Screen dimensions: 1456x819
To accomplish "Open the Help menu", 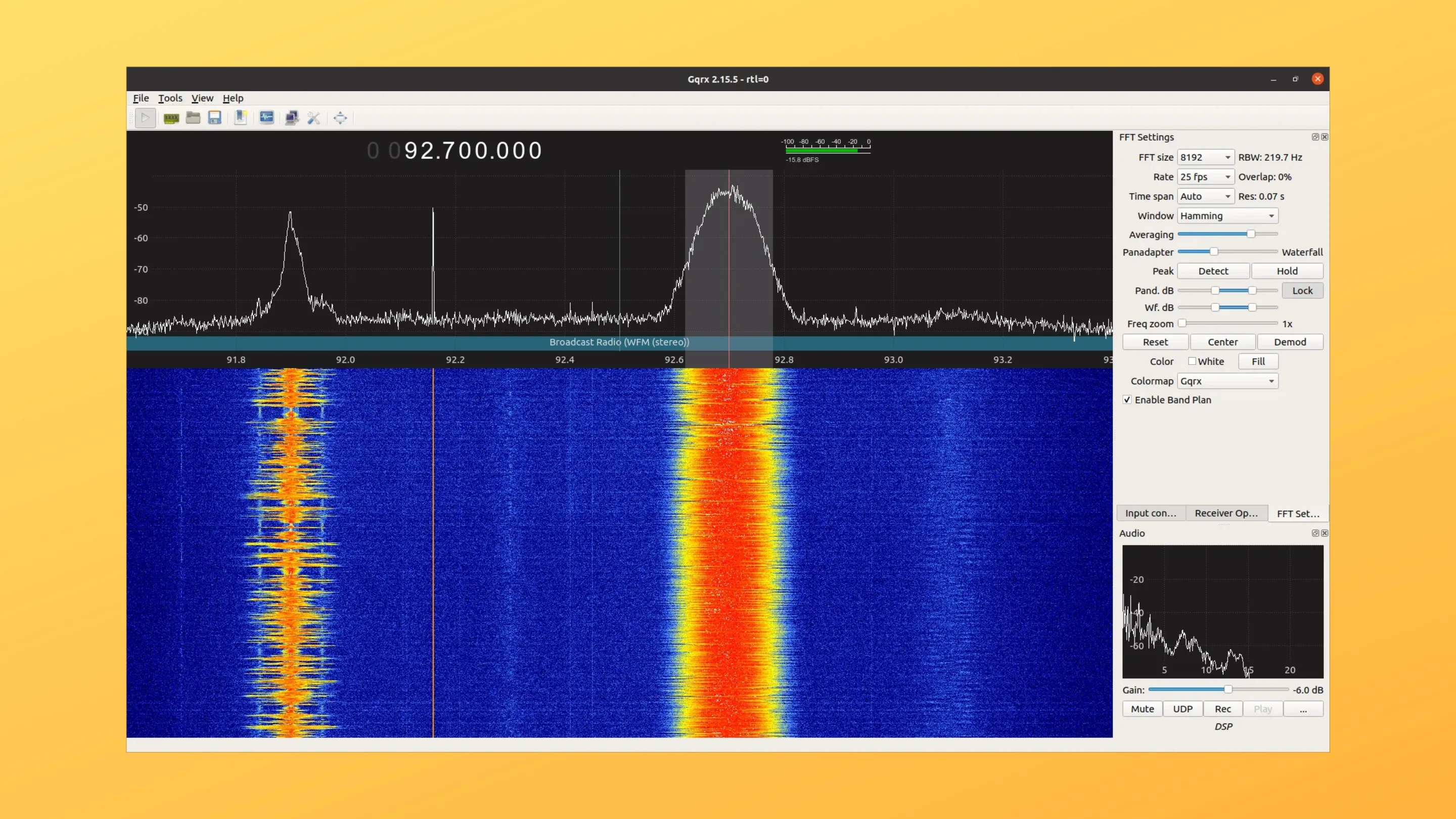I will [x=233, y=98].
